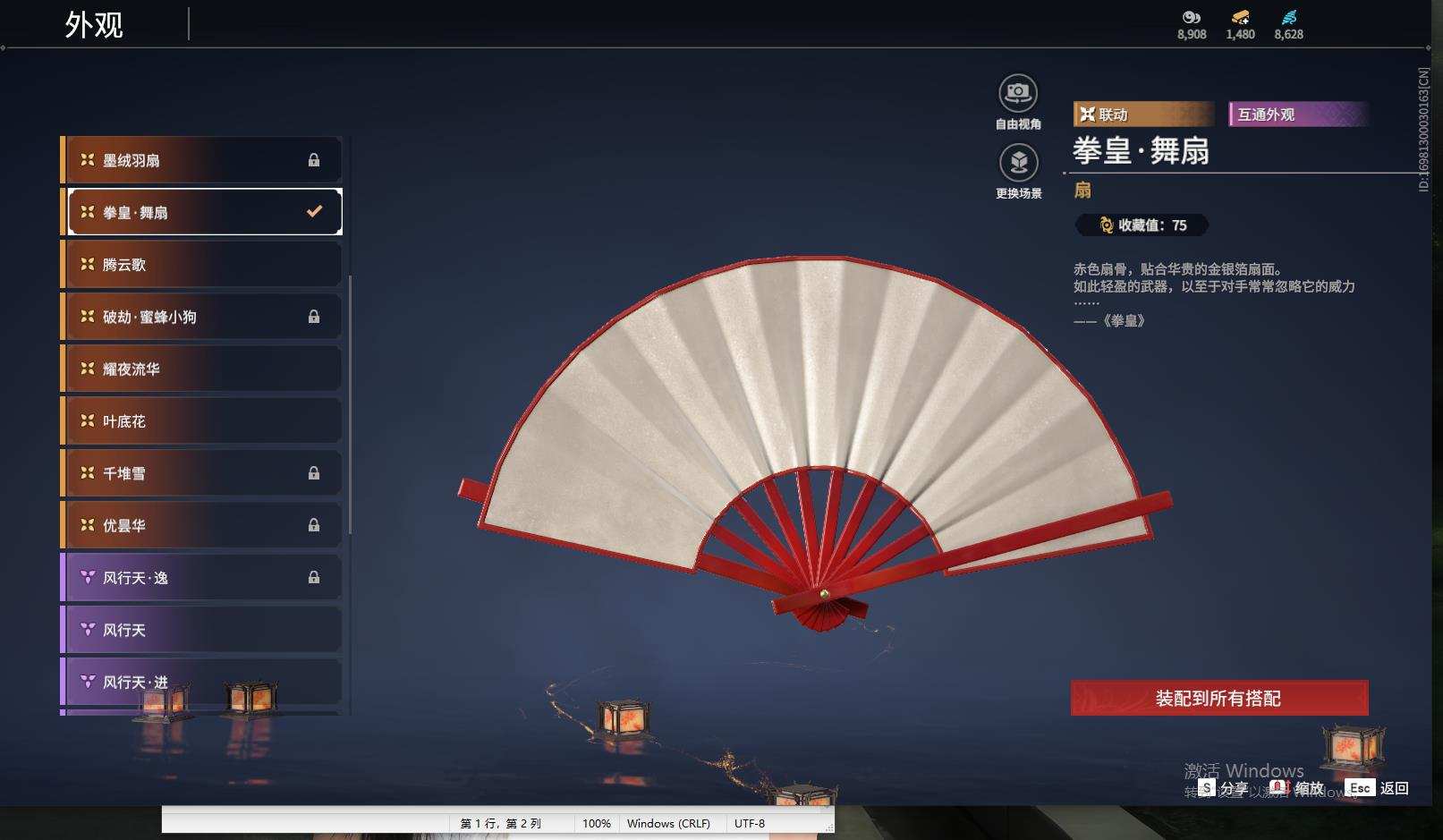This screenshot has width=1443, height=840.
Task: Click the lock icon on 风行天·逸
Action: 314,578
